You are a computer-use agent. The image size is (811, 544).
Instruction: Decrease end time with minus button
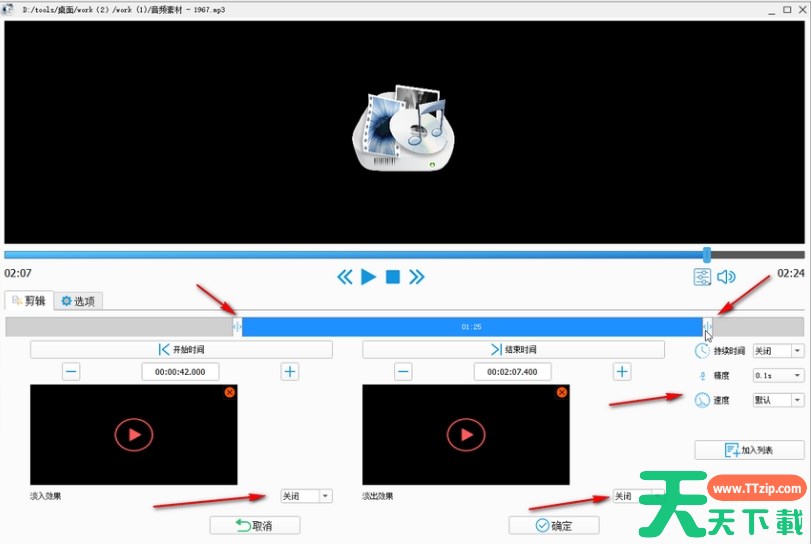coord(403,372)
